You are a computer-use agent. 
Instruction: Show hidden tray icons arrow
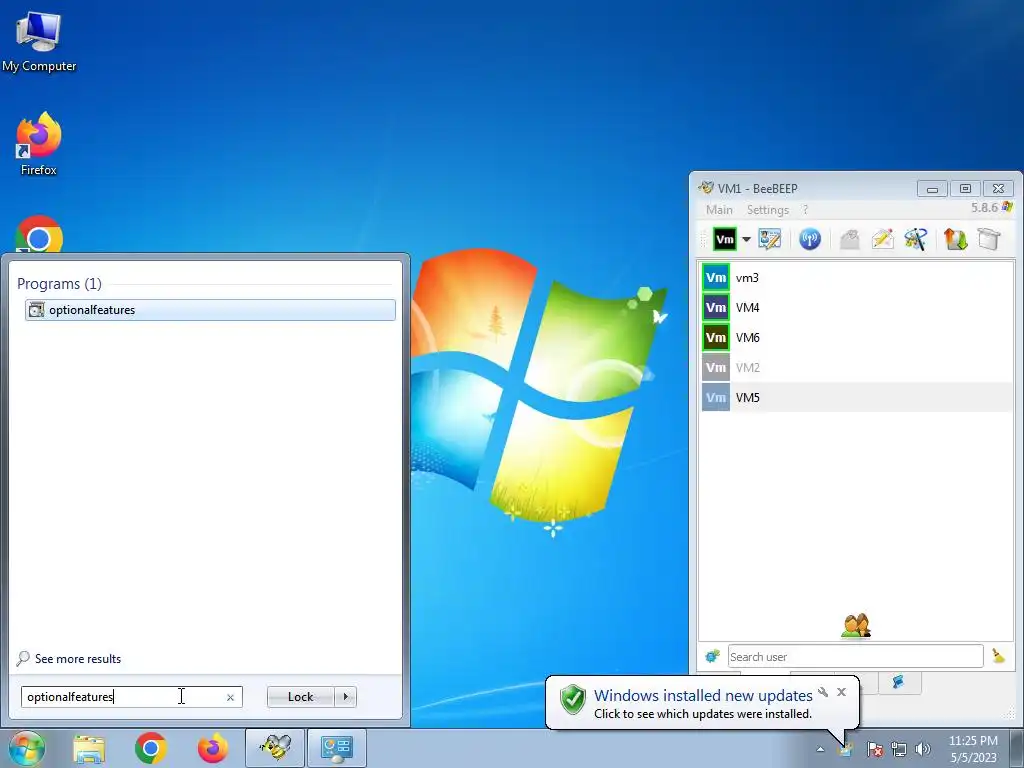tap(820, 749)
